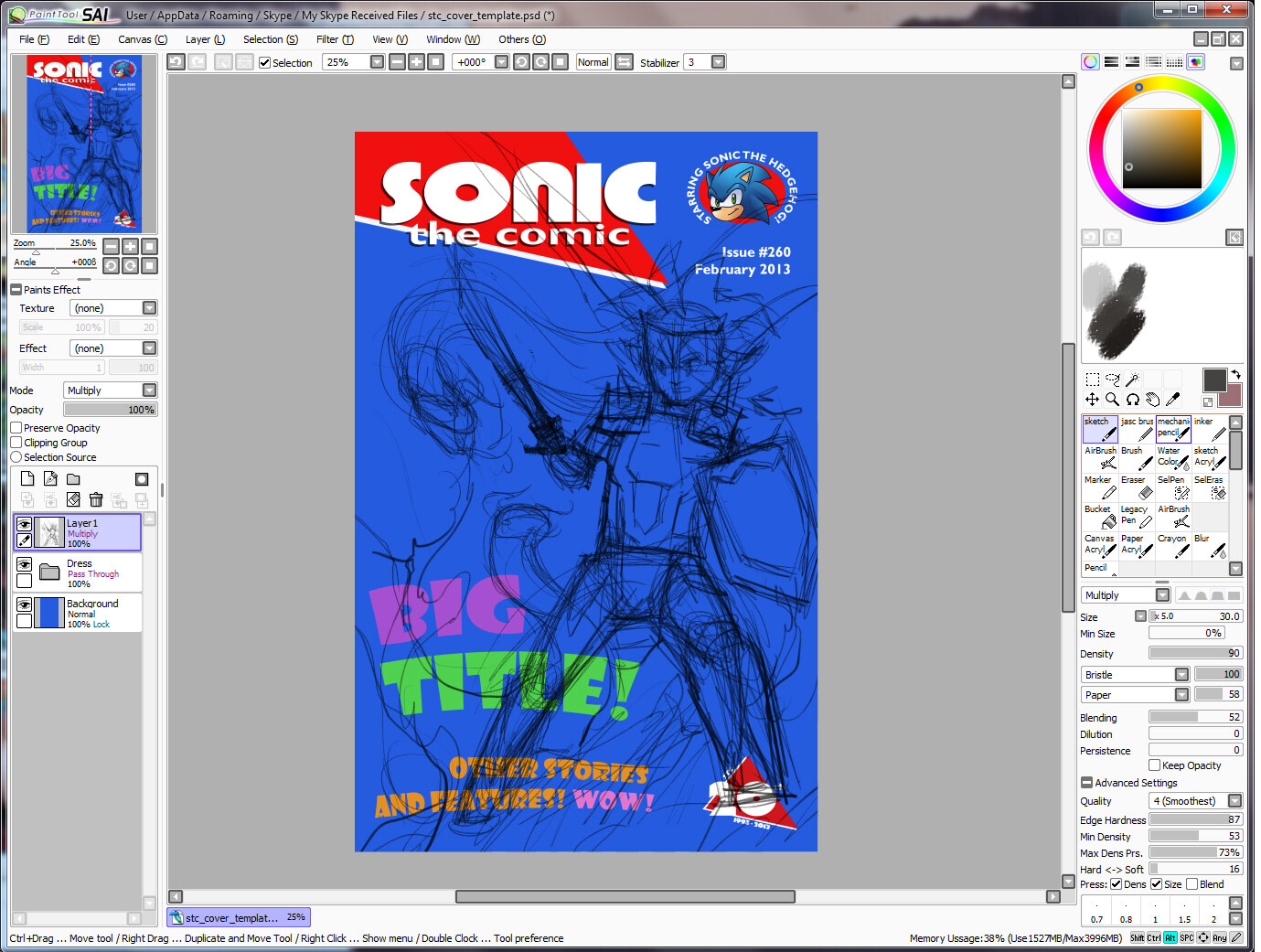
Task: Open the Stabilizer dropdown
Action: 718,62
